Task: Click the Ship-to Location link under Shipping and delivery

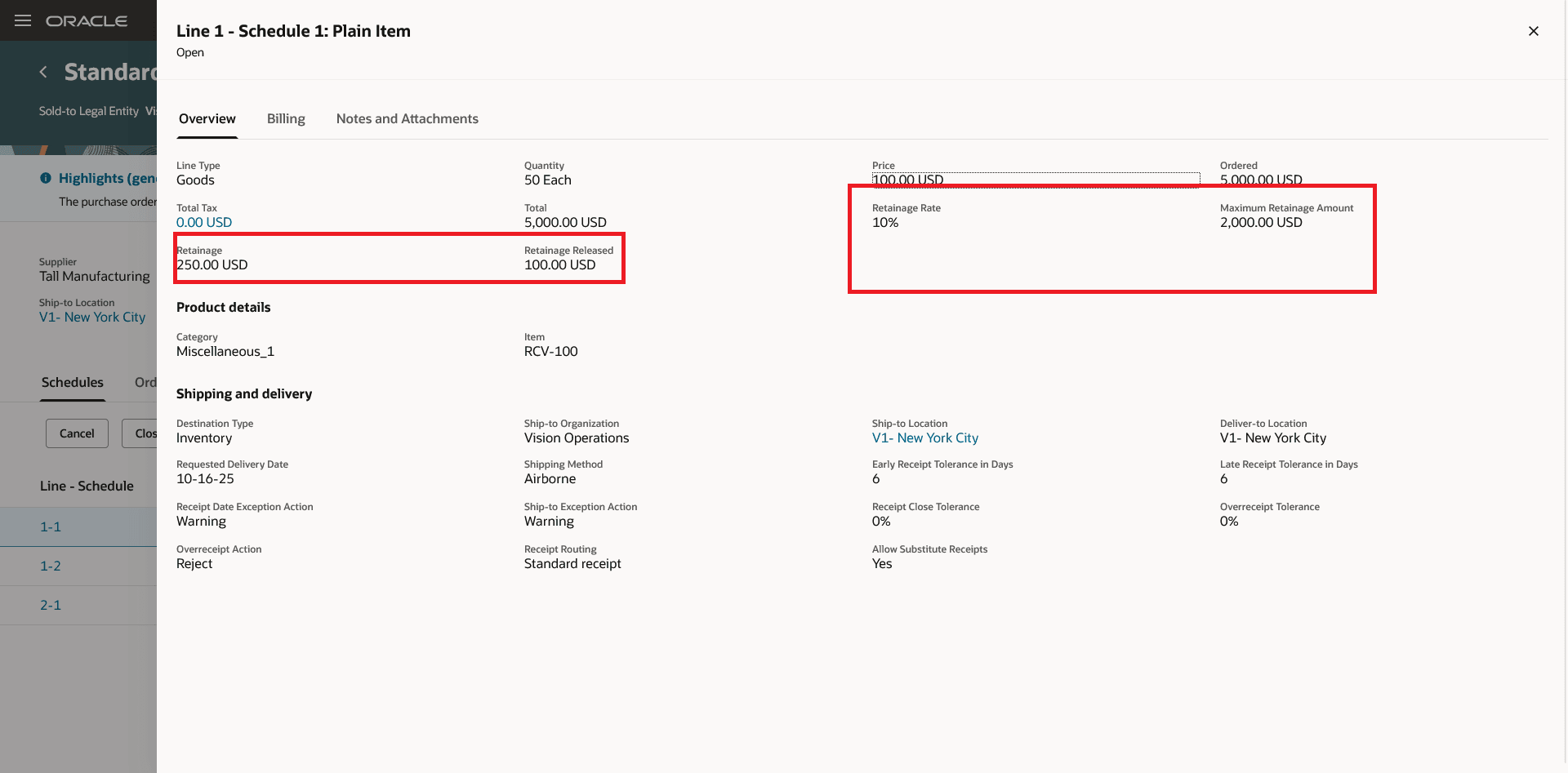Action: pos(924,438)
